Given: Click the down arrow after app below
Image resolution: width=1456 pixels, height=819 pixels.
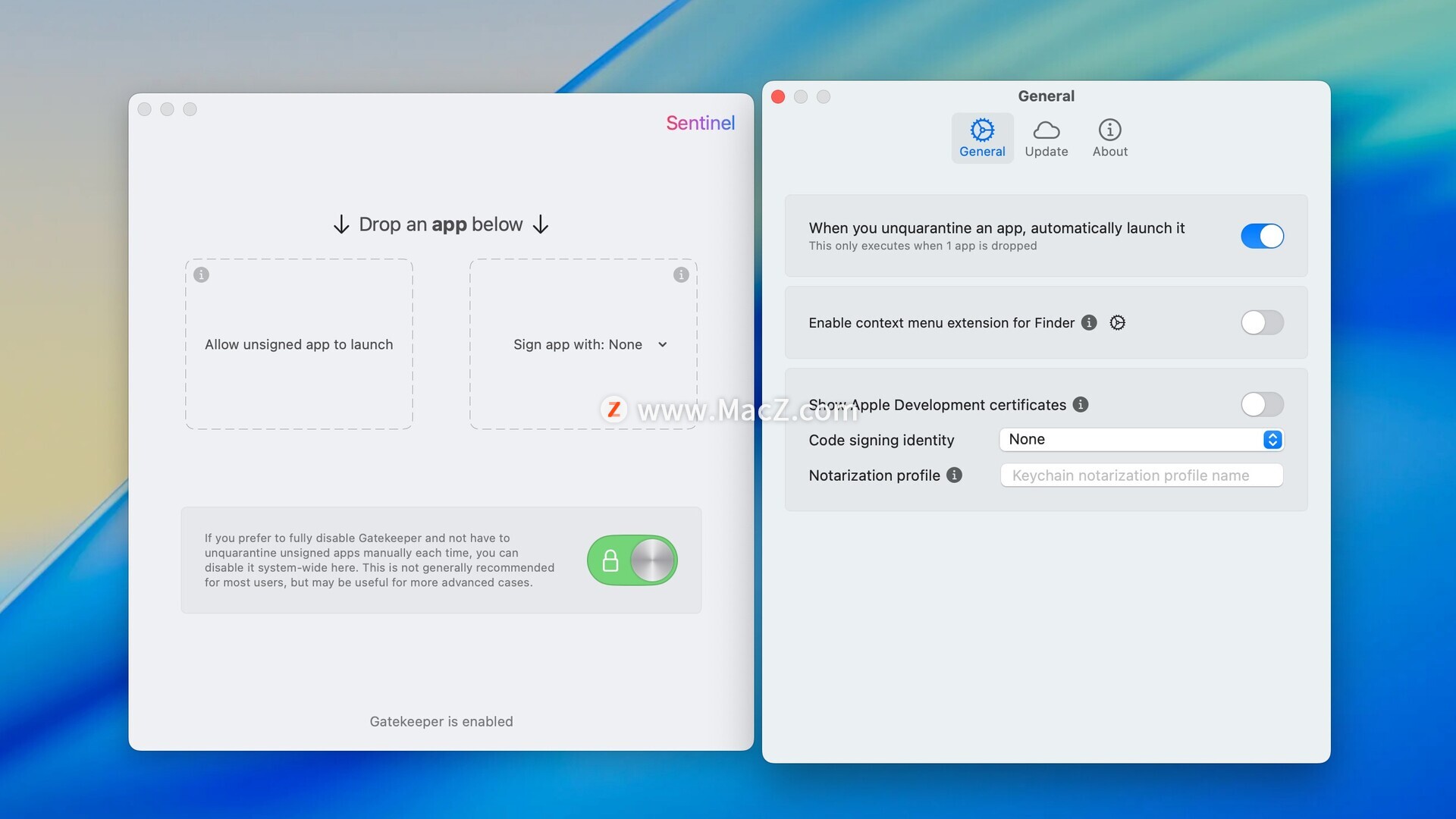Looking at the screenshot, I should click(x=541, y=224).
